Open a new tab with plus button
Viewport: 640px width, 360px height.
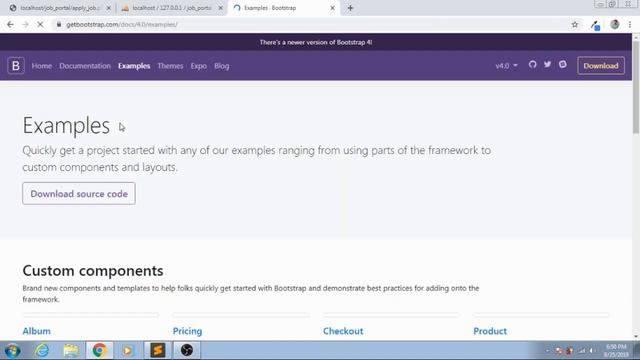(350, 8)
